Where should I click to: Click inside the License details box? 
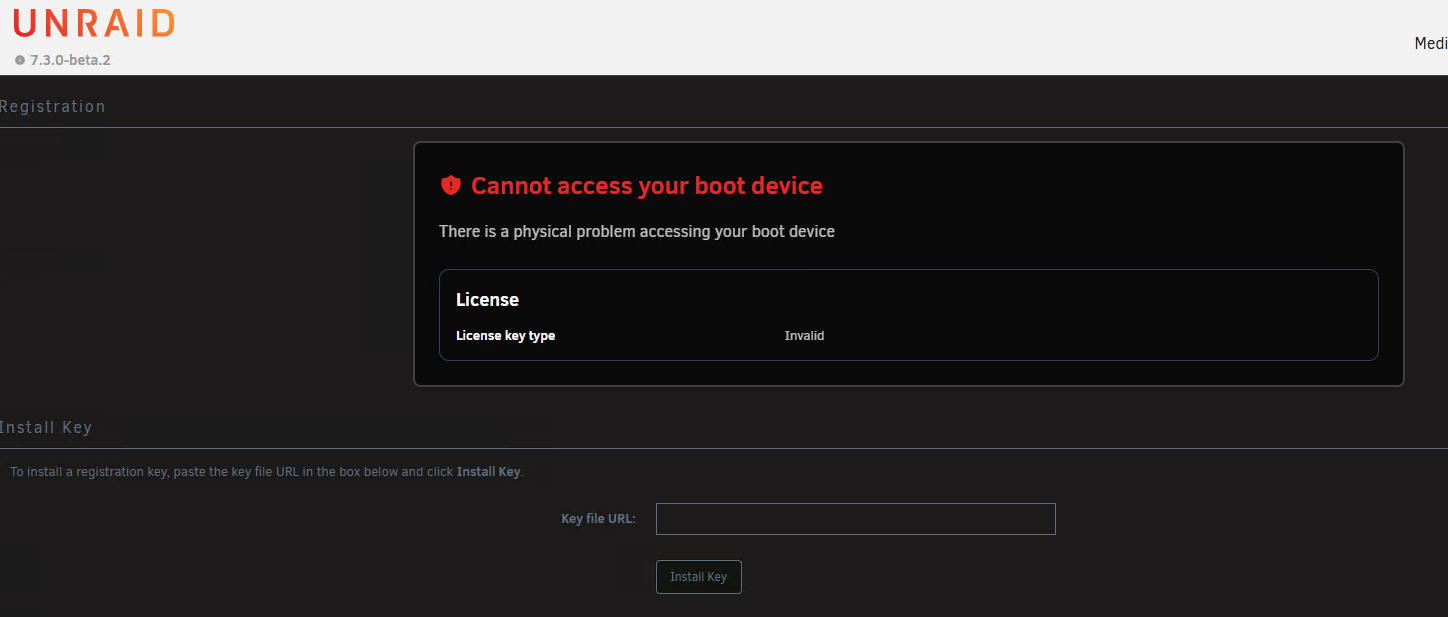(909, 315)
